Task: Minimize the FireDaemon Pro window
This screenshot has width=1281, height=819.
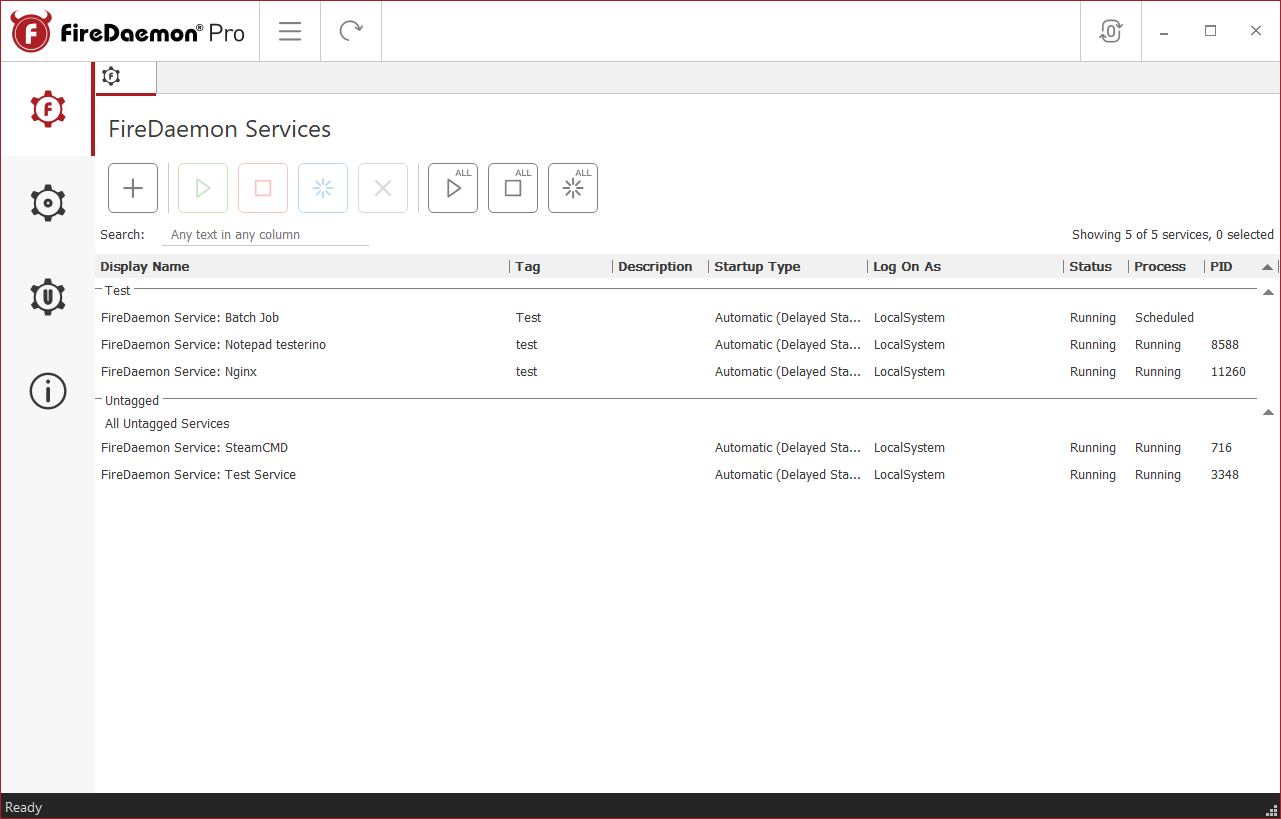Action: (x=1164, y=31)
